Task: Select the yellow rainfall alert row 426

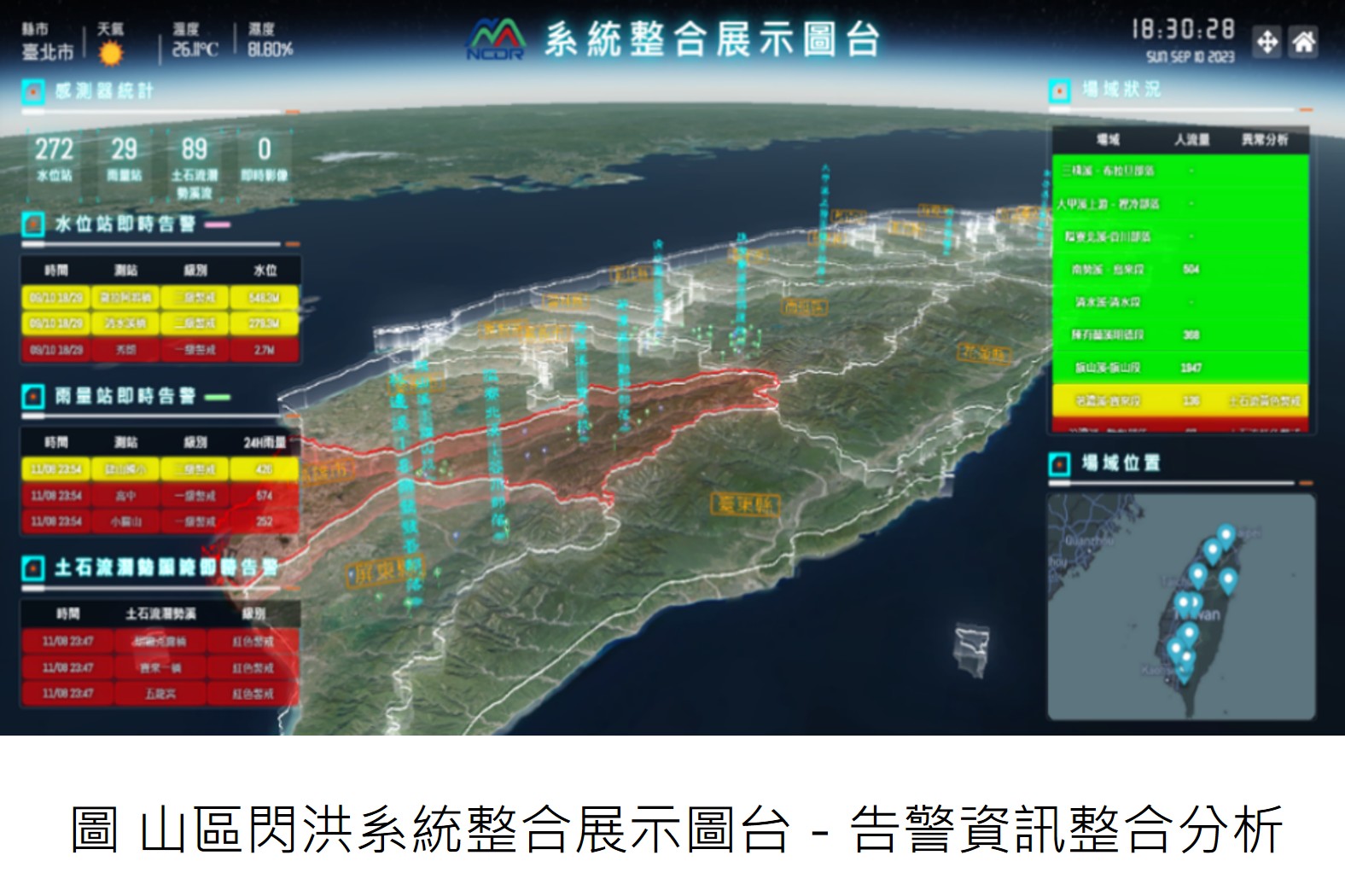Action: coord(160,469)
